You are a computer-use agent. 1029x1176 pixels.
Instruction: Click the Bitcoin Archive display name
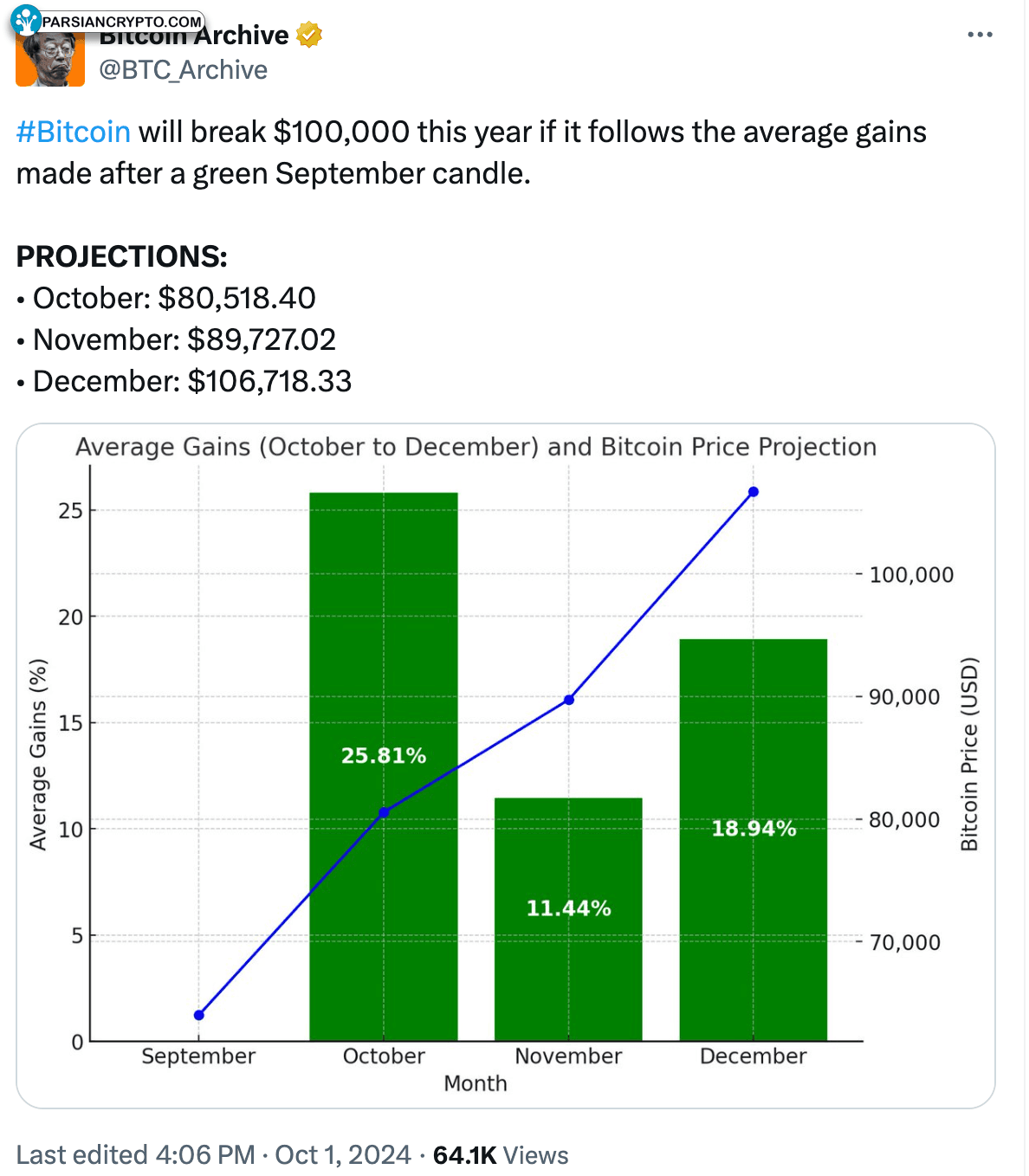click(x=194, y=36)
